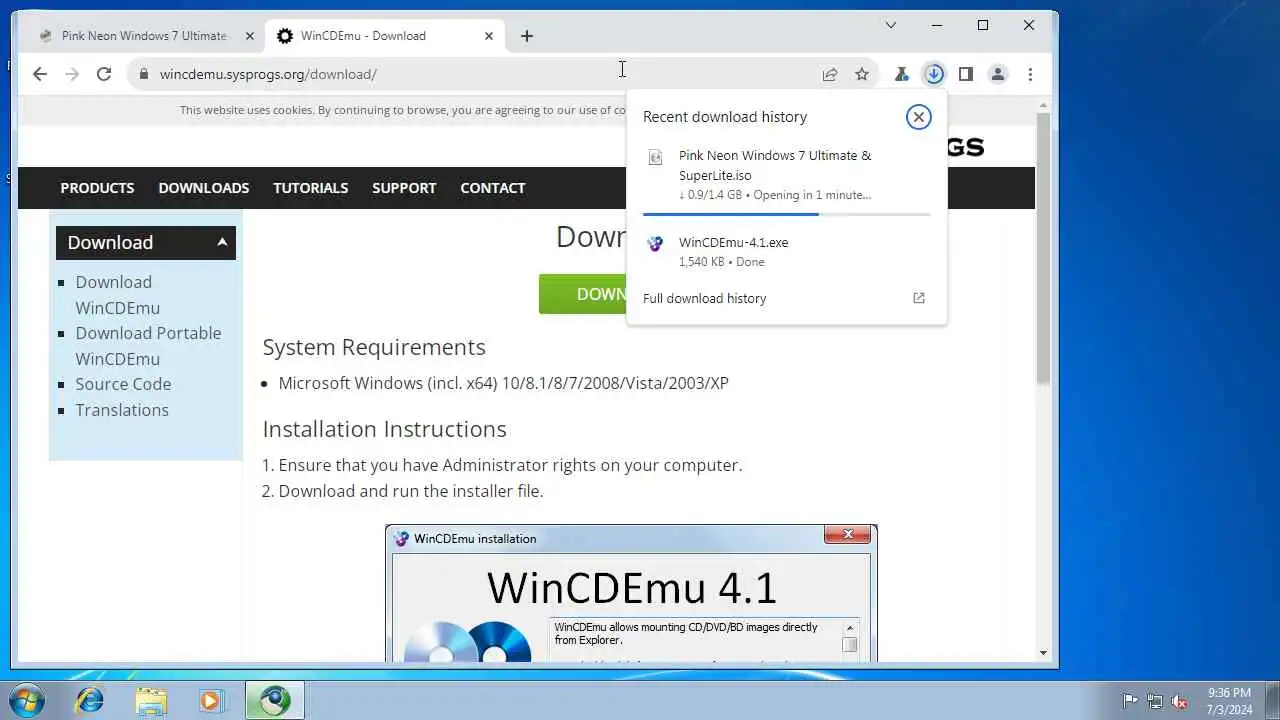Click the ISO file icon in downloads

coord(655,157)
